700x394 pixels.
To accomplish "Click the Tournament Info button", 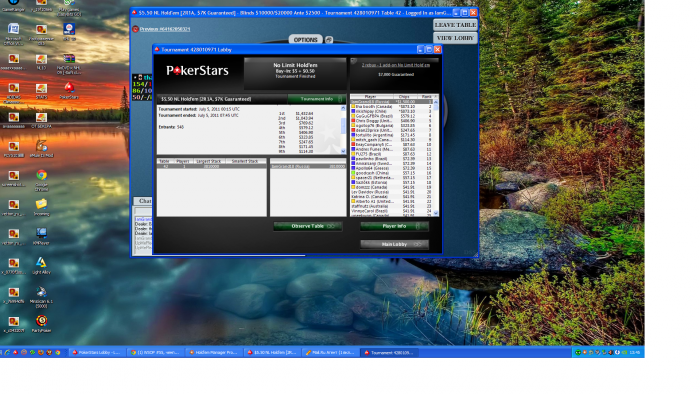I will [x=317, y=99].
